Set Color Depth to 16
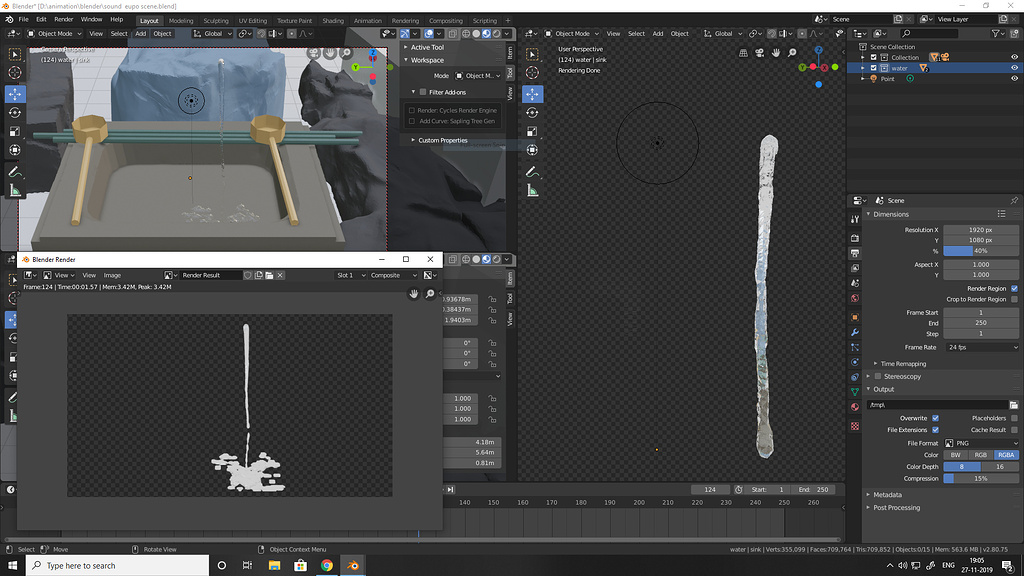Image resolution: width=1024 pixels, height=576 pixels. tap(999, 467)
